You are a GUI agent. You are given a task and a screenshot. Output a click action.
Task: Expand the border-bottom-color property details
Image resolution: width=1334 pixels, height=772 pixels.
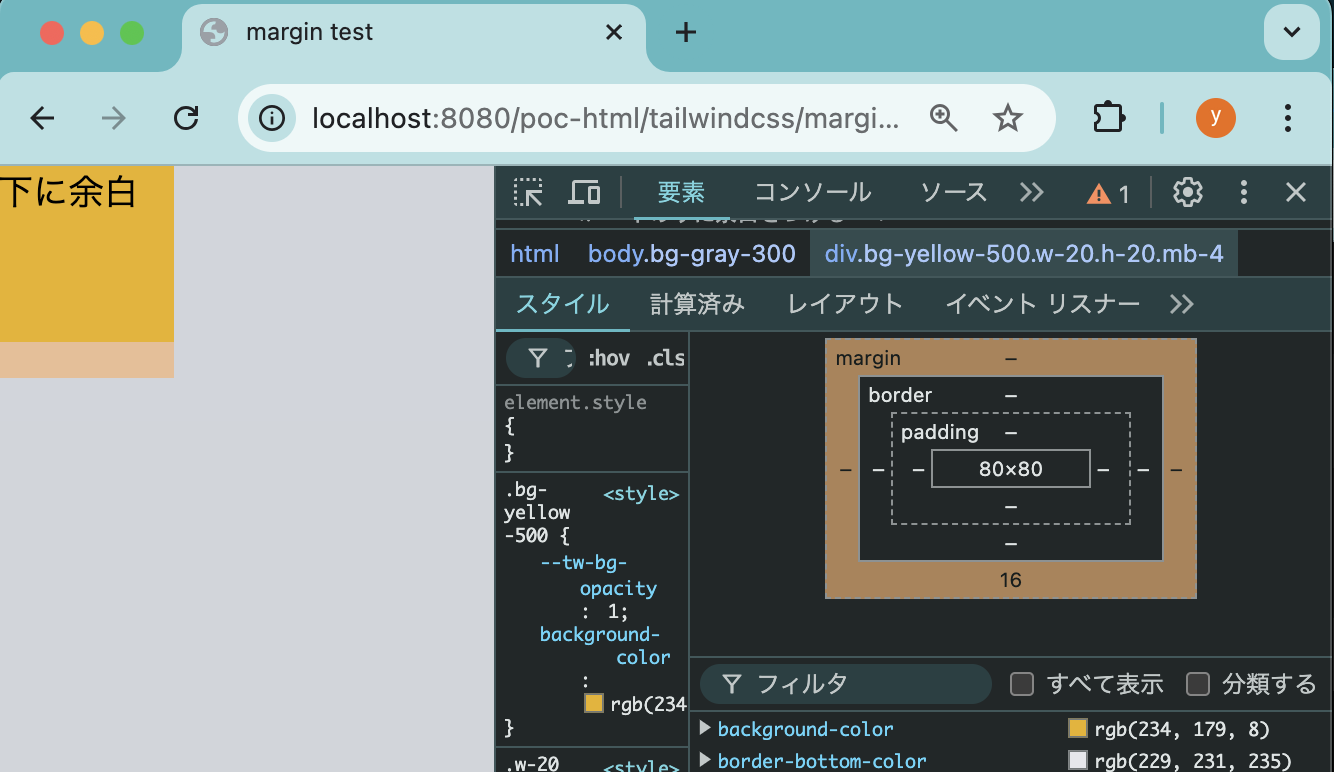click(x=706, y=761)
